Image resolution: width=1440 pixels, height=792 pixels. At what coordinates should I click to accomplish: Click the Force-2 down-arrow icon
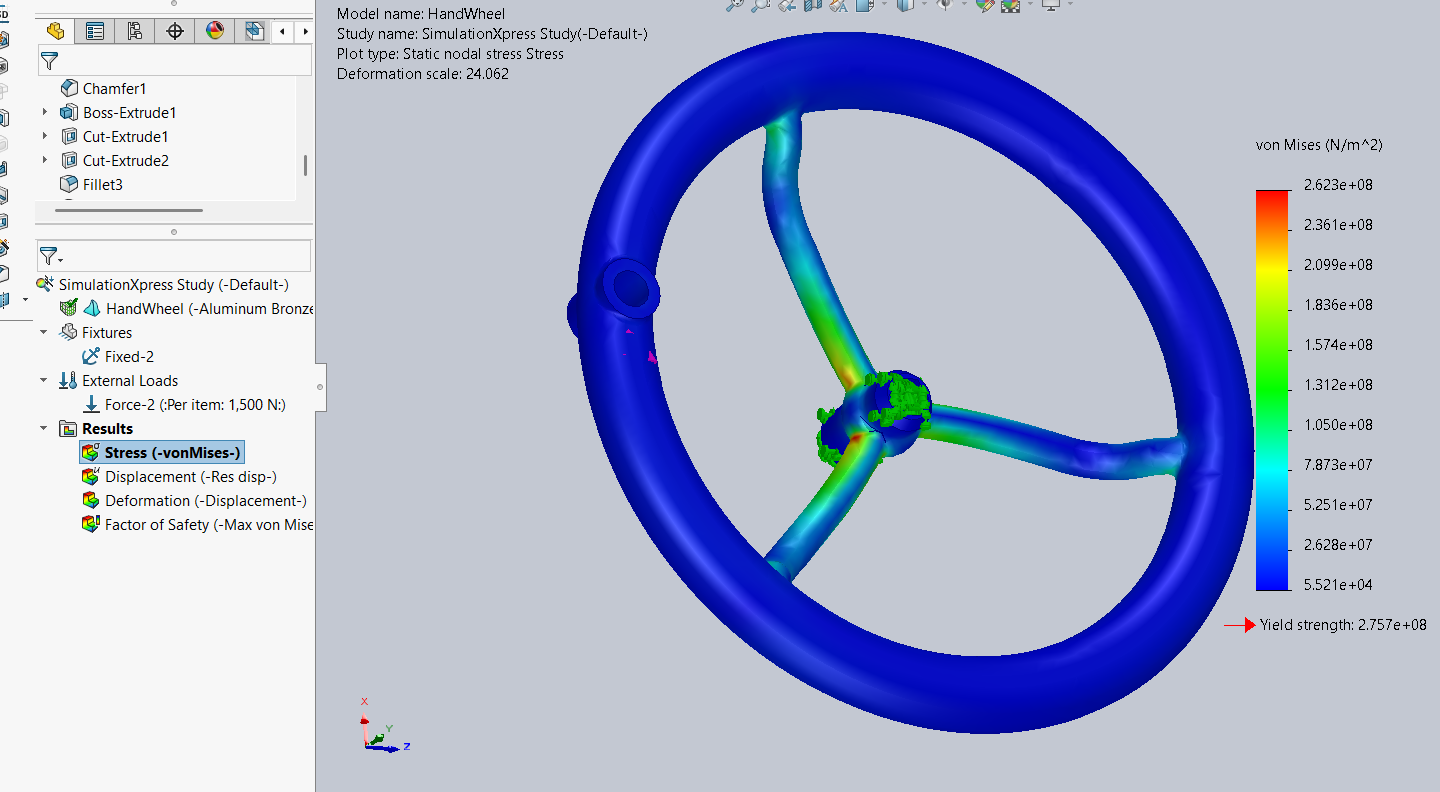(x=90, y=404)
